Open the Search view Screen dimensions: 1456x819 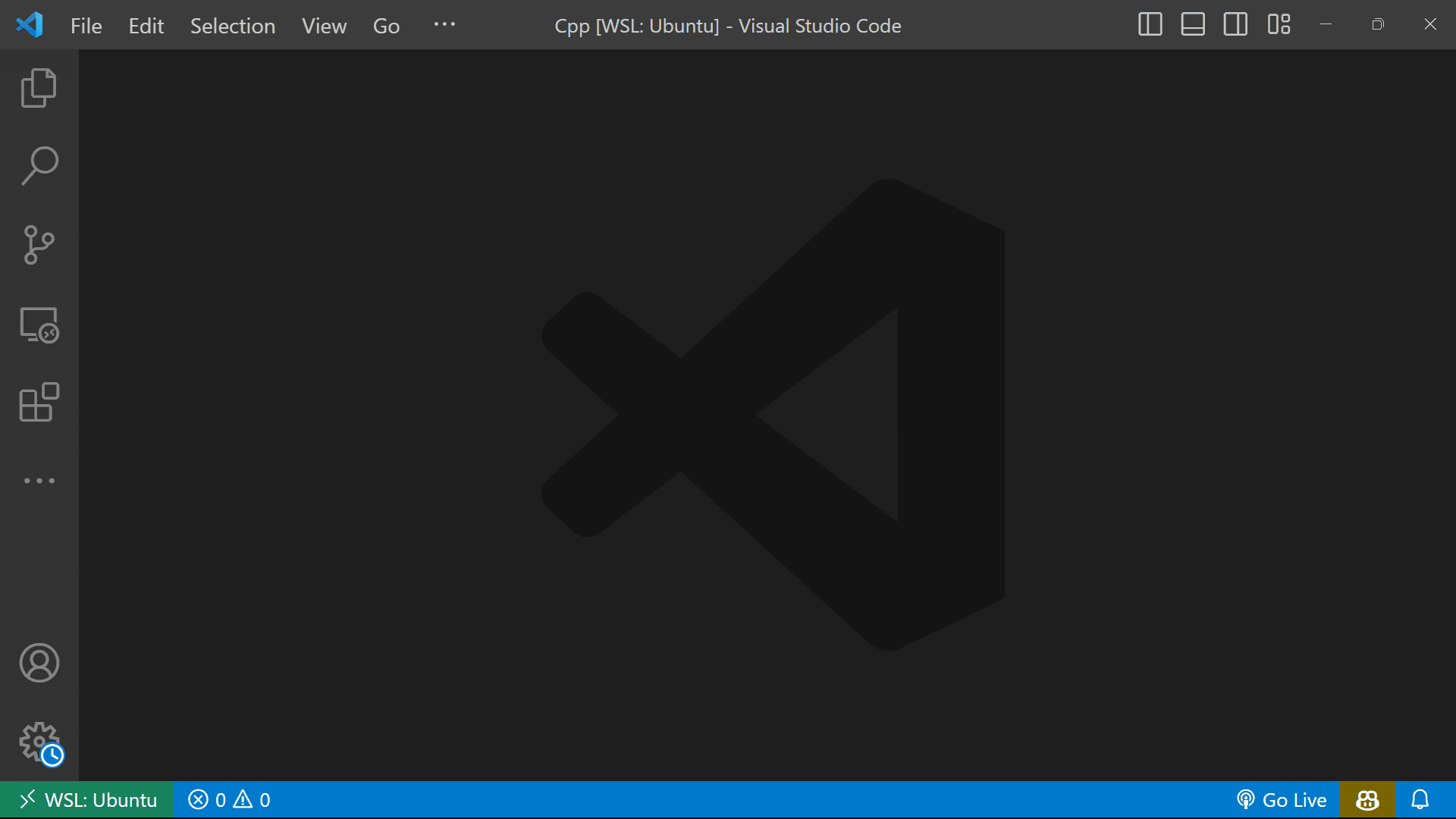click(39, 166)
